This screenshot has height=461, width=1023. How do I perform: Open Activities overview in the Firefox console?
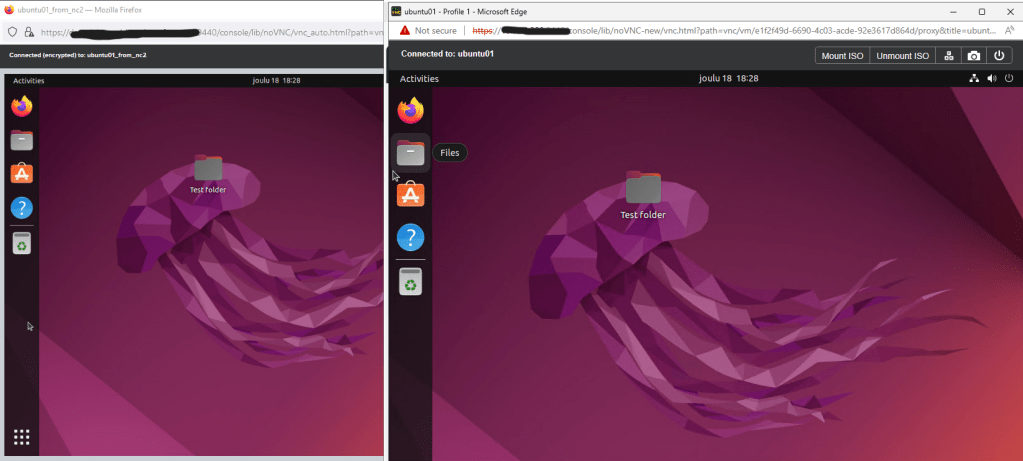coord(28,80)
